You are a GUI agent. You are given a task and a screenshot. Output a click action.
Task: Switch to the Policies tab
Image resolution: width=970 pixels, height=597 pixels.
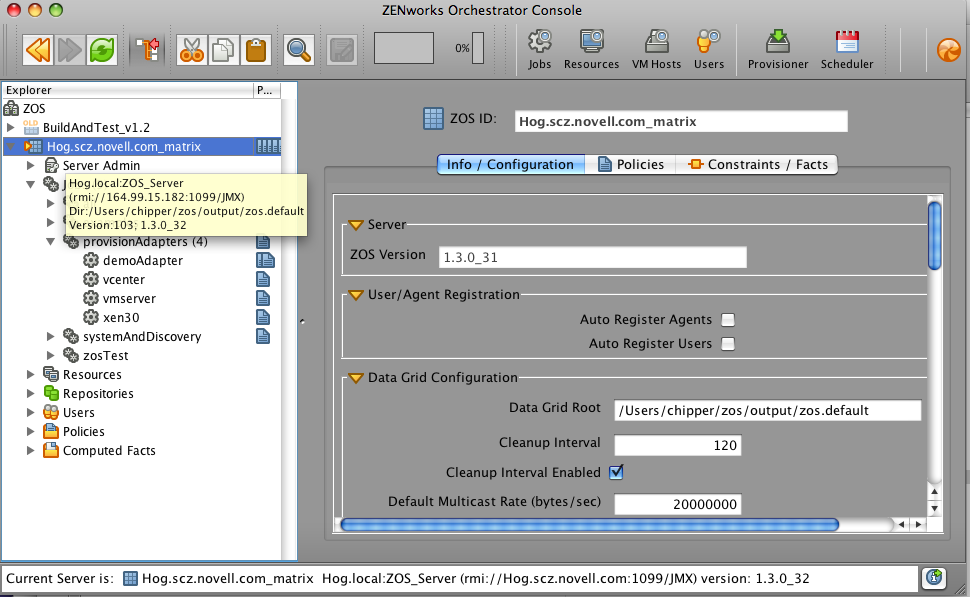click(630, 164)
